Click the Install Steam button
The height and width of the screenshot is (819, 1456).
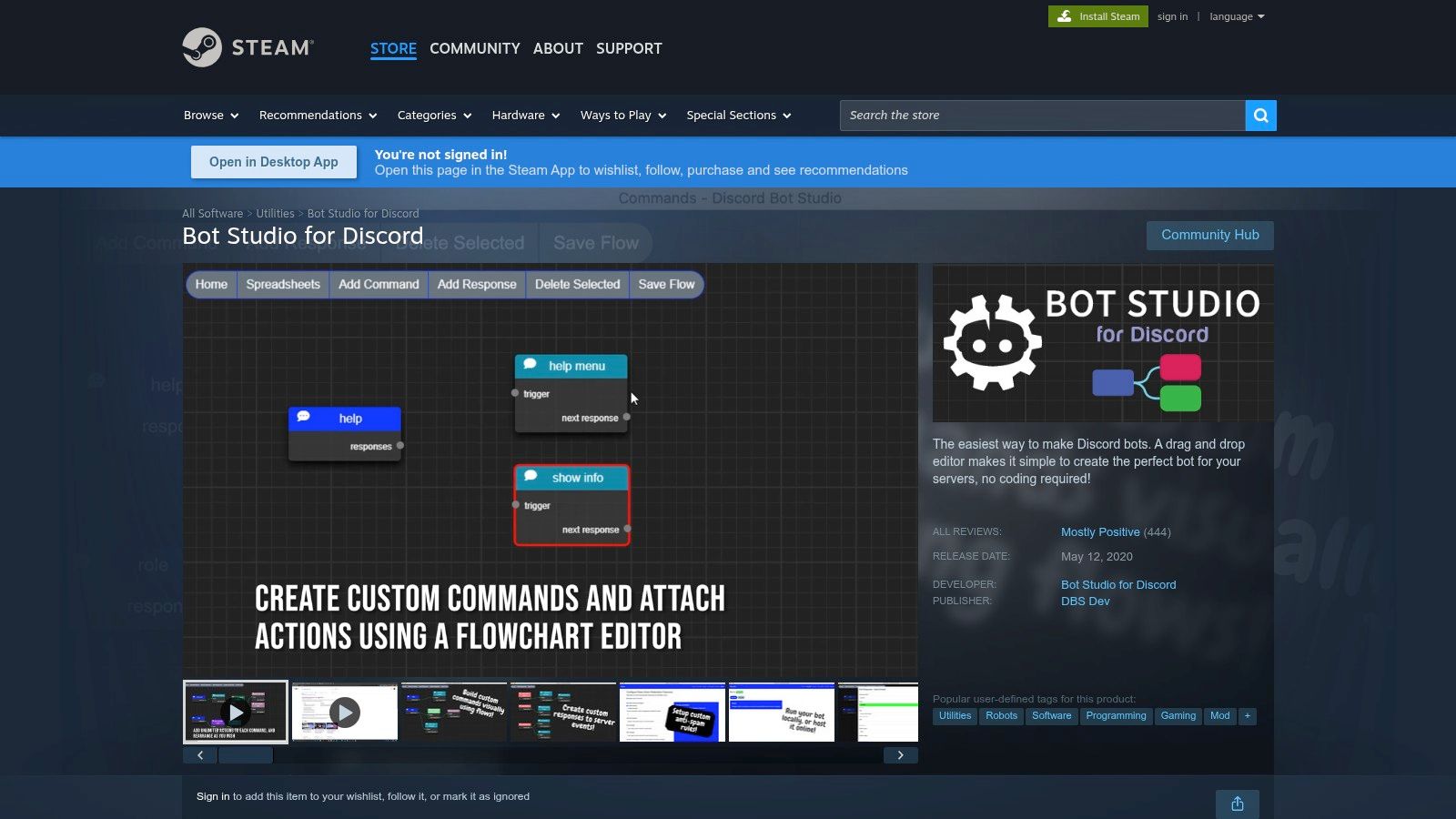[1098, 16]
